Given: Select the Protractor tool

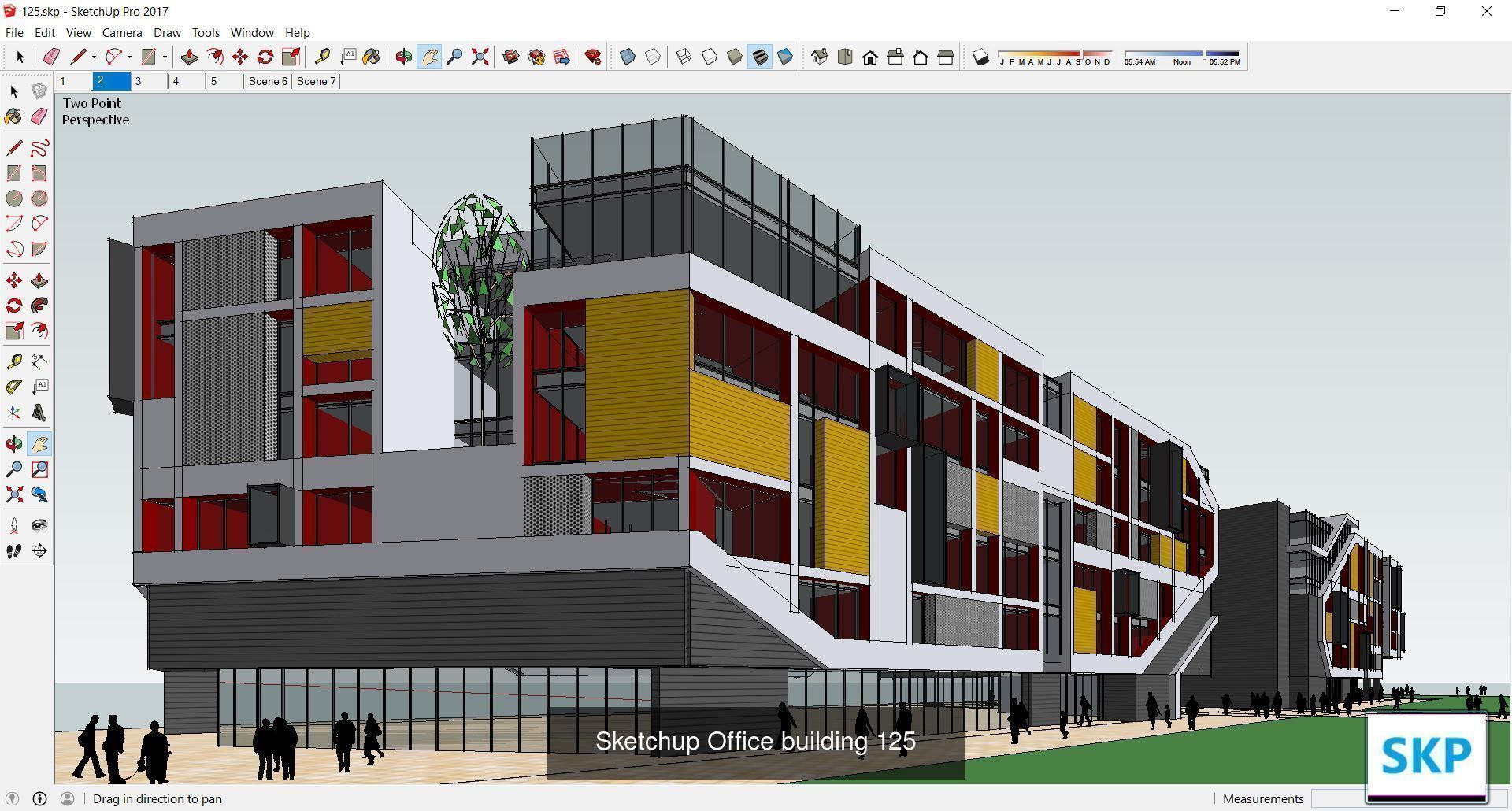Looking at the screenshot, I should click(x=14, y=387).
